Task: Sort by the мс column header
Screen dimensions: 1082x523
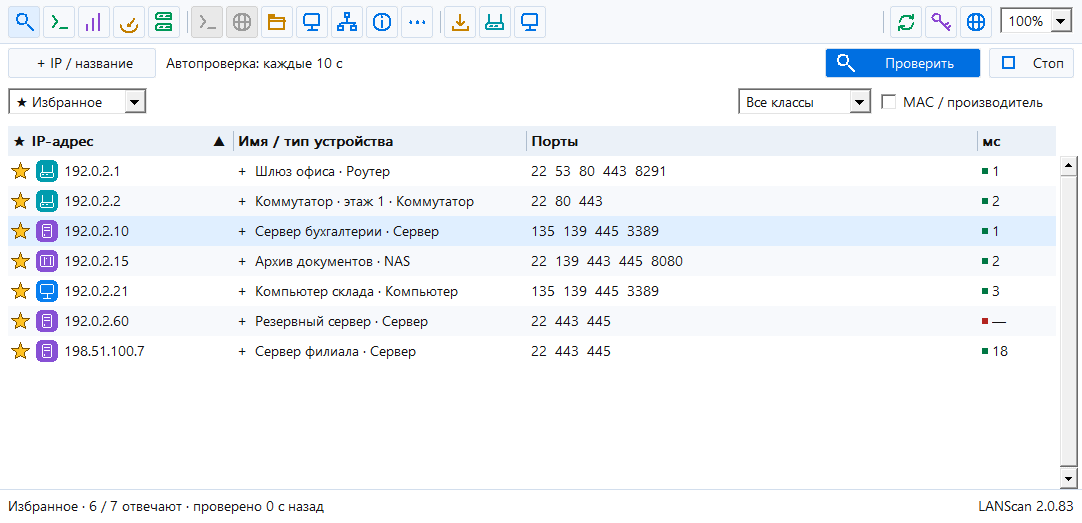Action: (x=1016, y=141)
